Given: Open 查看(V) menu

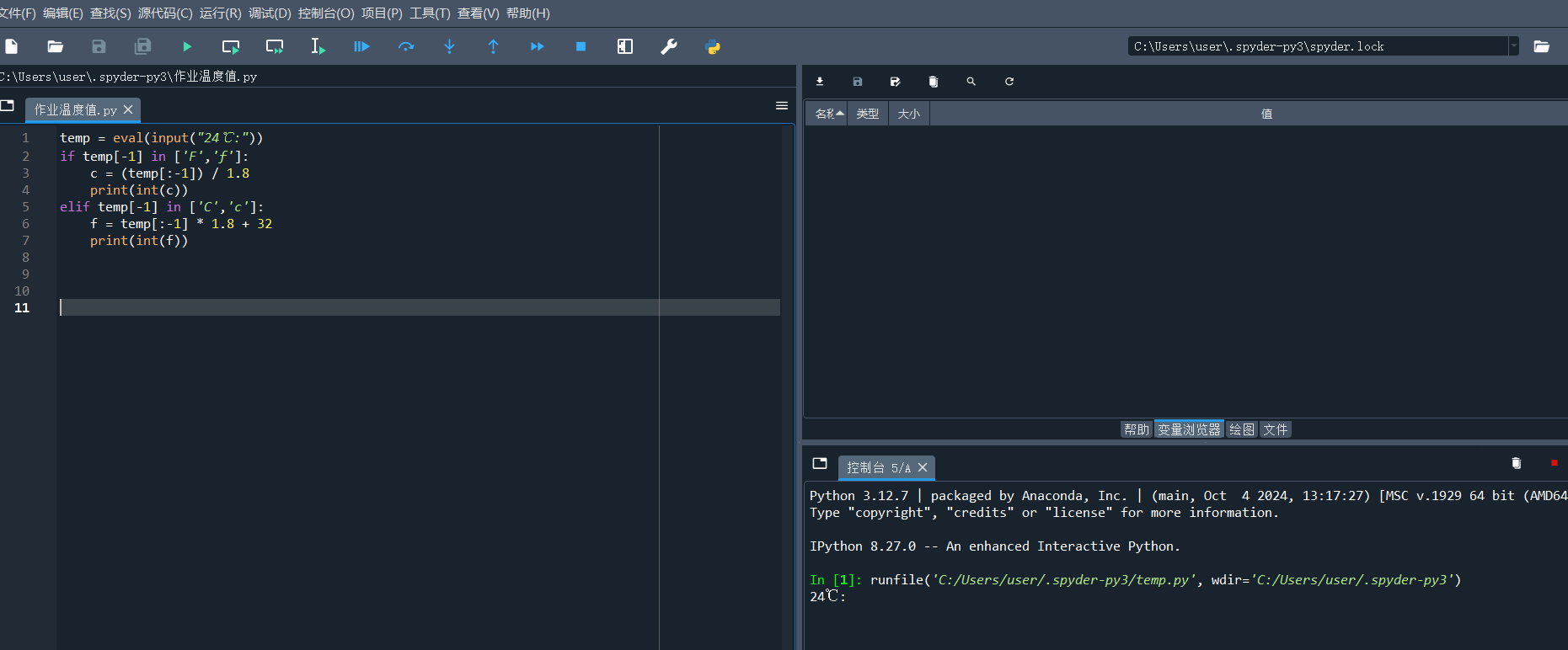Looking at the screenshot, I should coord(478,13).
